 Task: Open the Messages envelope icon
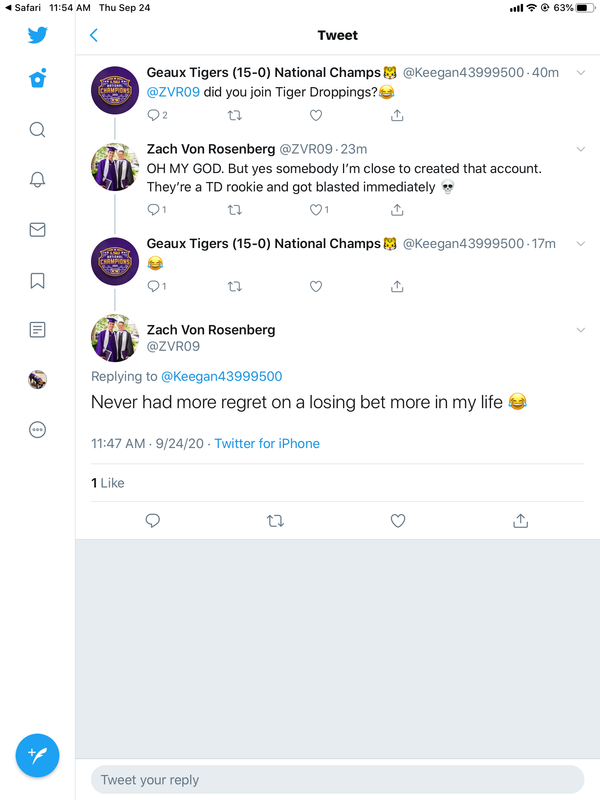(37, 230)
